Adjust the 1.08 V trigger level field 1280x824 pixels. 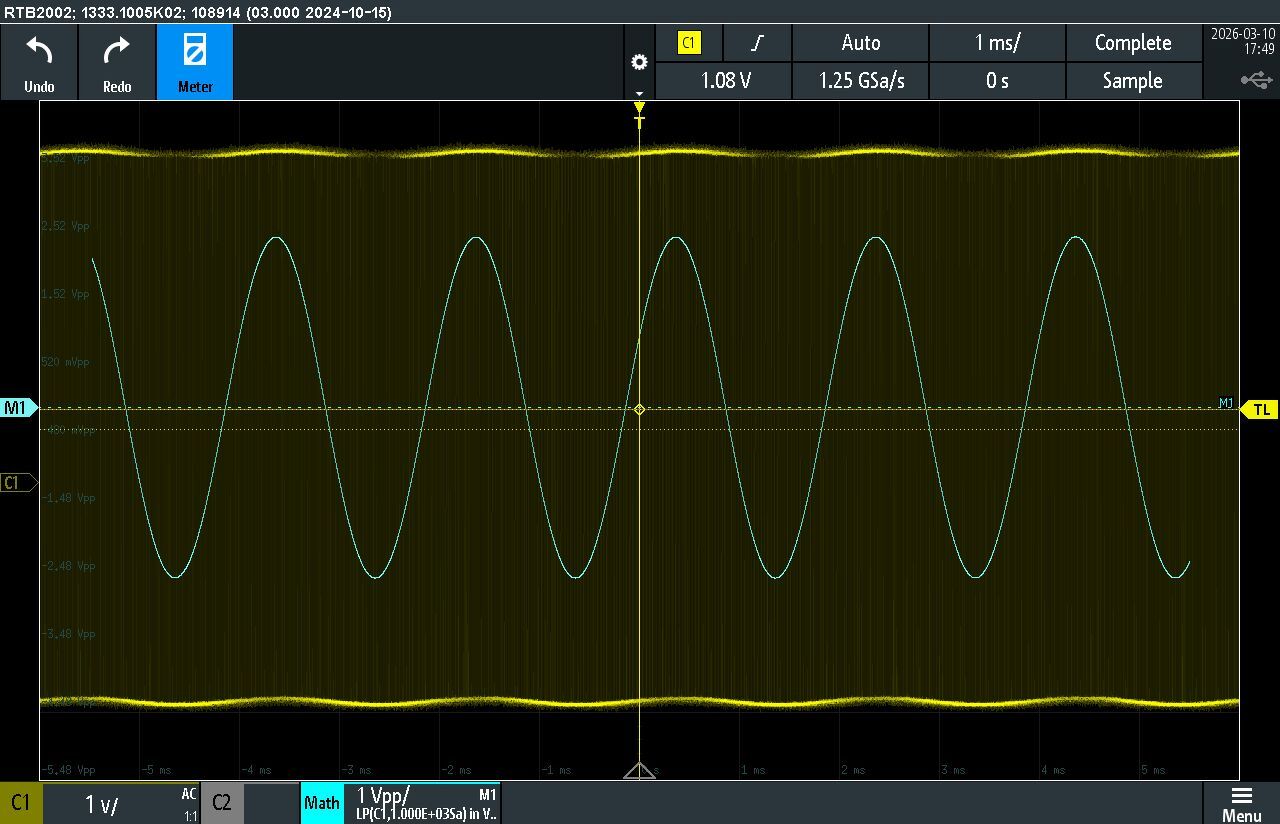point(724,81)
